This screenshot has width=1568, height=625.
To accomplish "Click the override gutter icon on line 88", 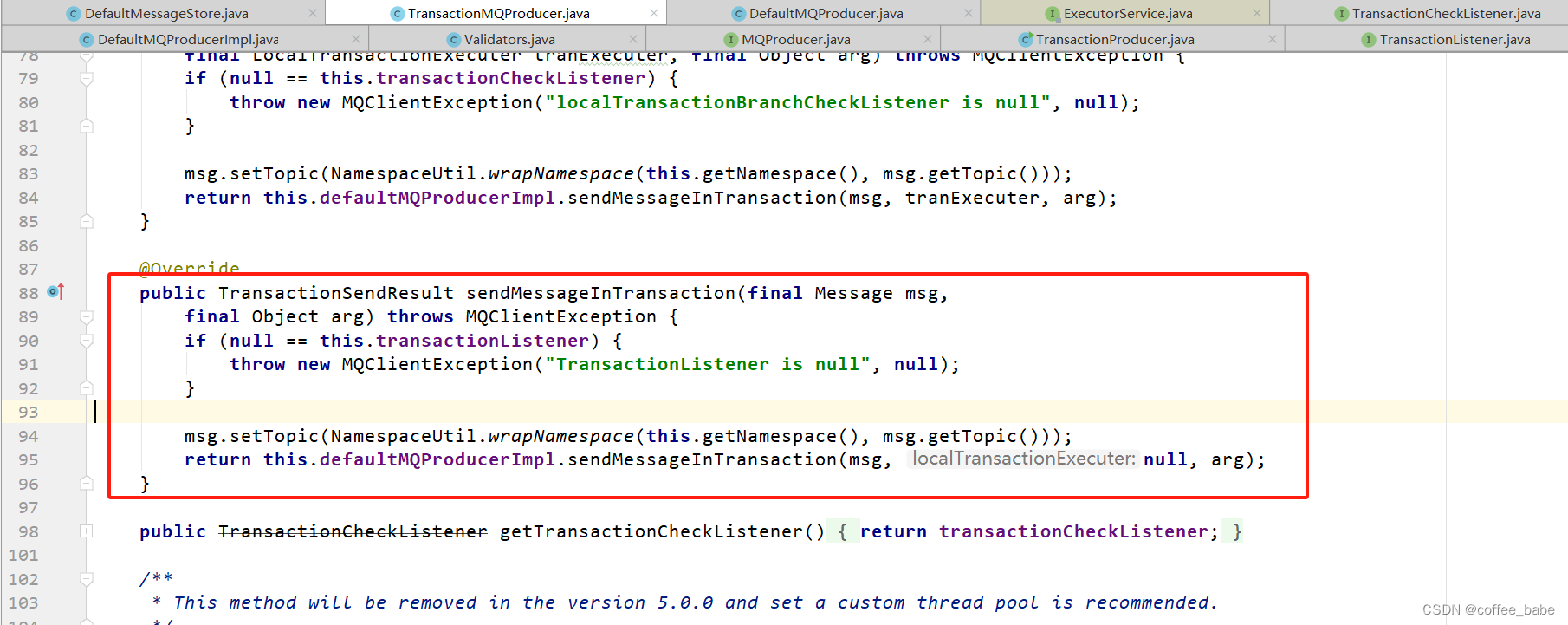I will (55, 292).
